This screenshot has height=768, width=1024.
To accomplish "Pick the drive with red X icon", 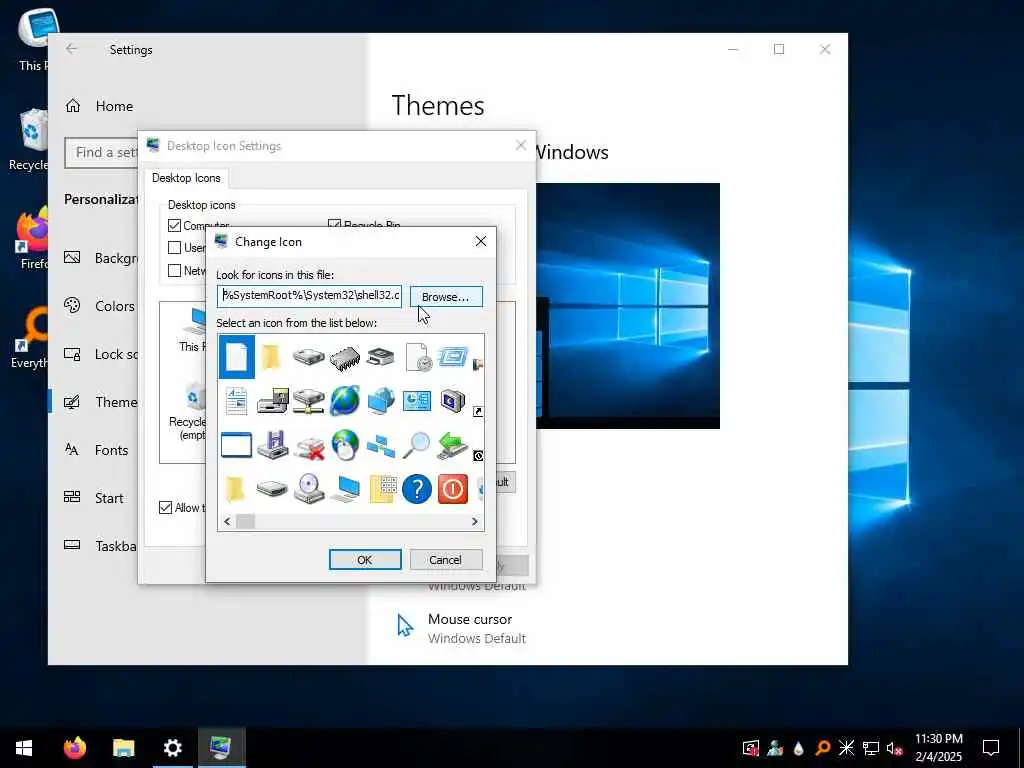I will [308, 447].
